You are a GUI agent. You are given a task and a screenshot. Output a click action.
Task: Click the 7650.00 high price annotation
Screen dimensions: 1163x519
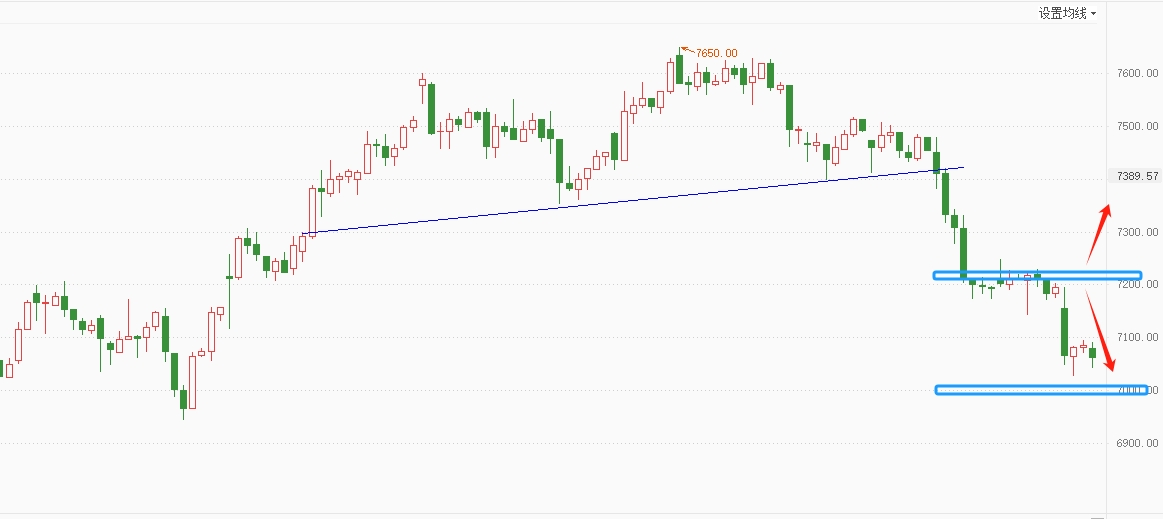point(716,53)
